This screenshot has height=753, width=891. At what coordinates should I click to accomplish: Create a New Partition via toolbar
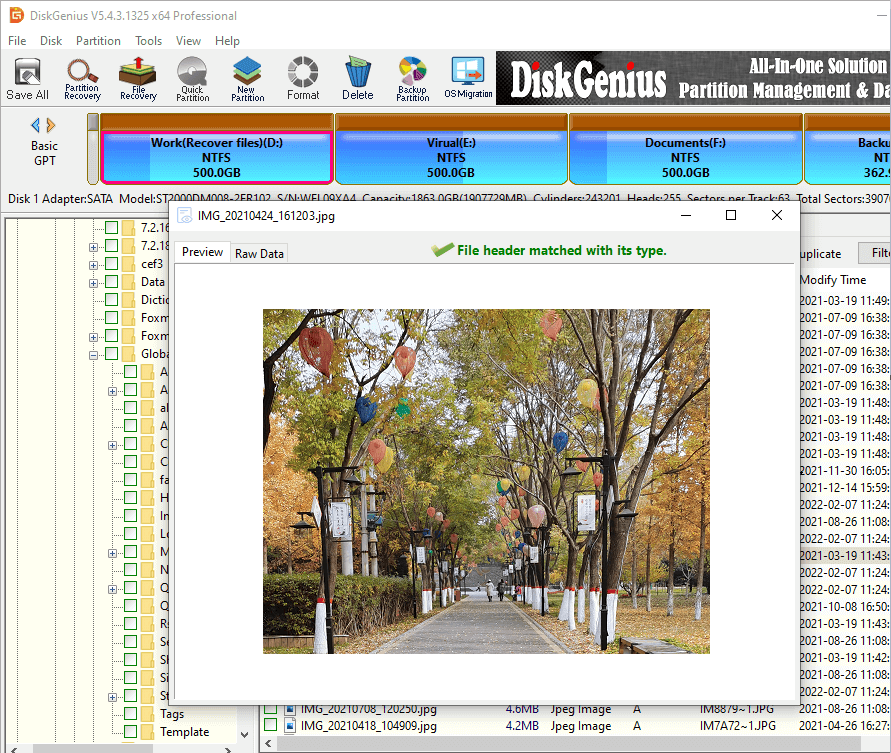point(247,78)
